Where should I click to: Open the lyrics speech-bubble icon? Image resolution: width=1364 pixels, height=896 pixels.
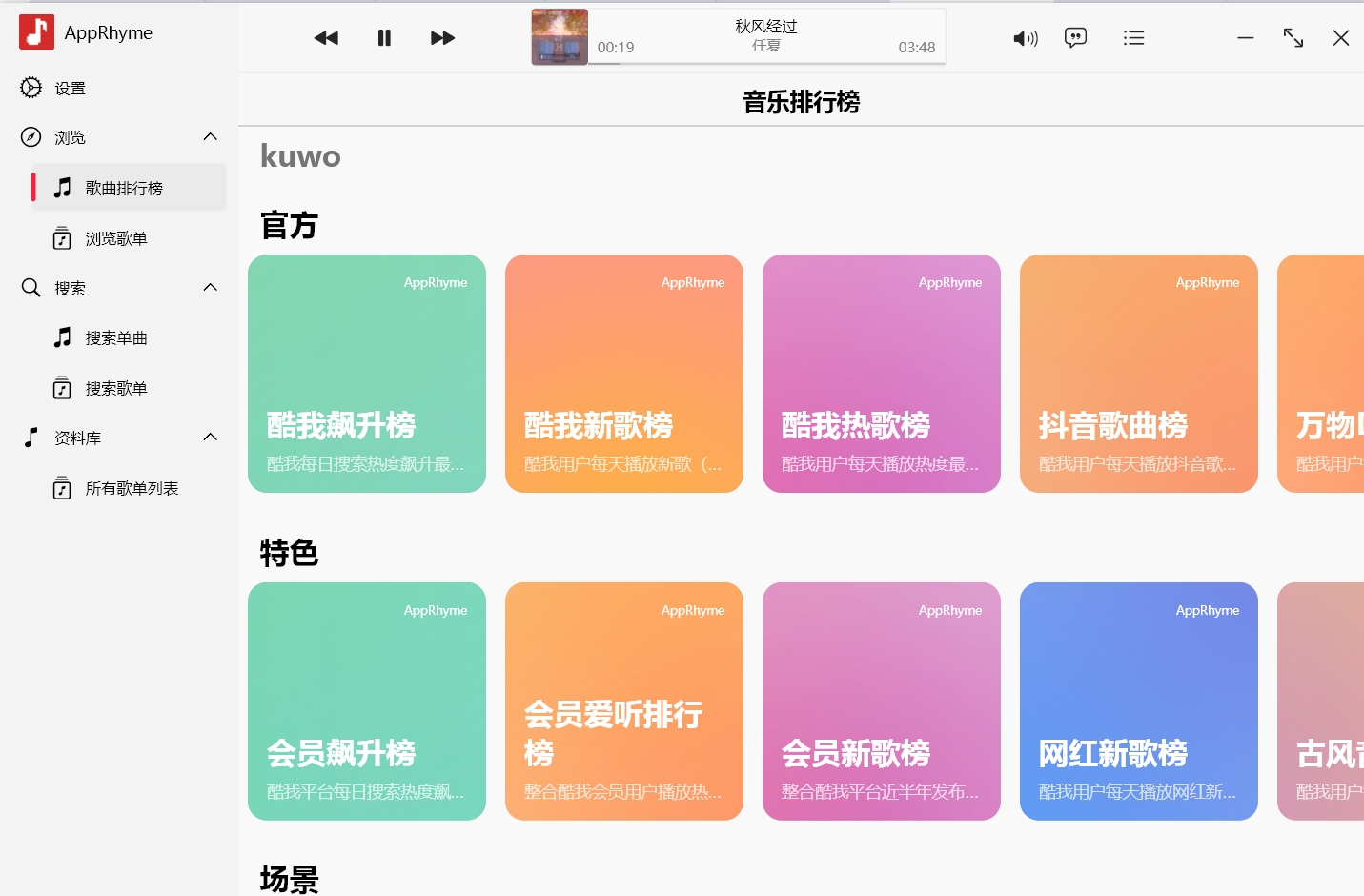click(1075, 38)
